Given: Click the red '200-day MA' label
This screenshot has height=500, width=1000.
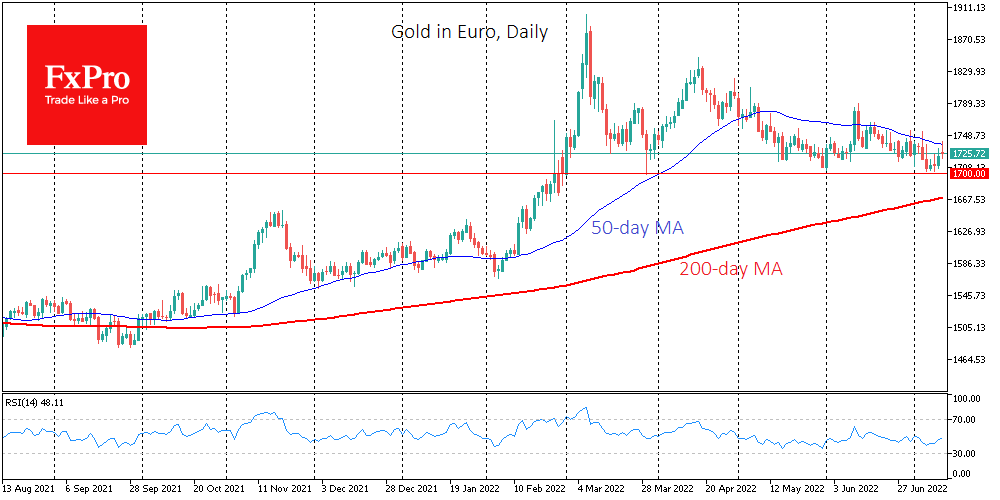Looking at the screenshot, I should click(730, 269).
